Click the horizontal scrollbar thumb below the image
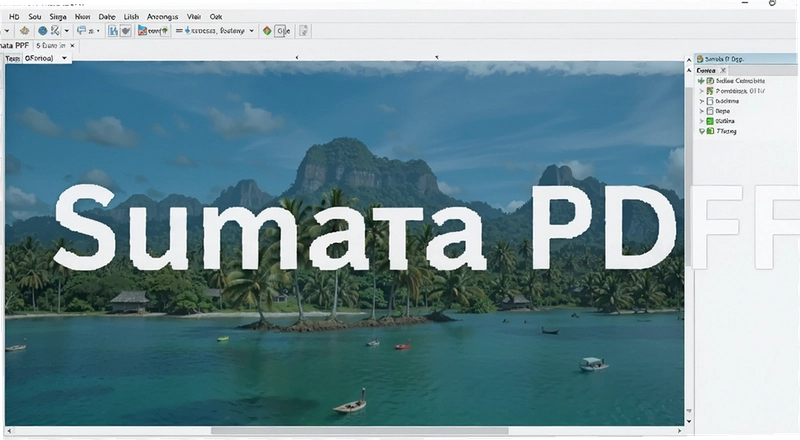Screen dimensions: 800x440 [360, 431]
